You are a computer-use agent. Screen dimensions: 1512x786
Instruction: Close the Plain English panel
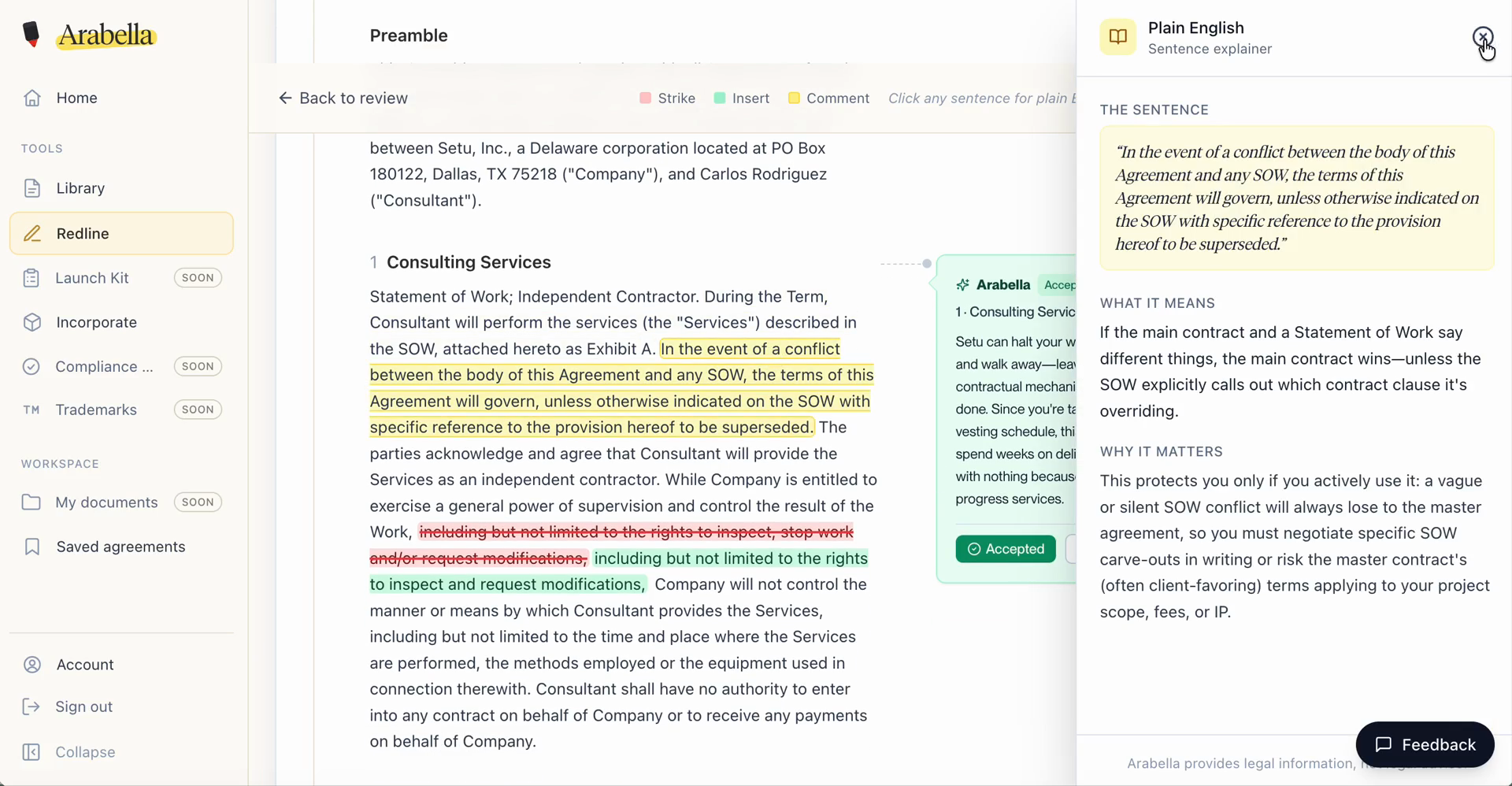1483,37
